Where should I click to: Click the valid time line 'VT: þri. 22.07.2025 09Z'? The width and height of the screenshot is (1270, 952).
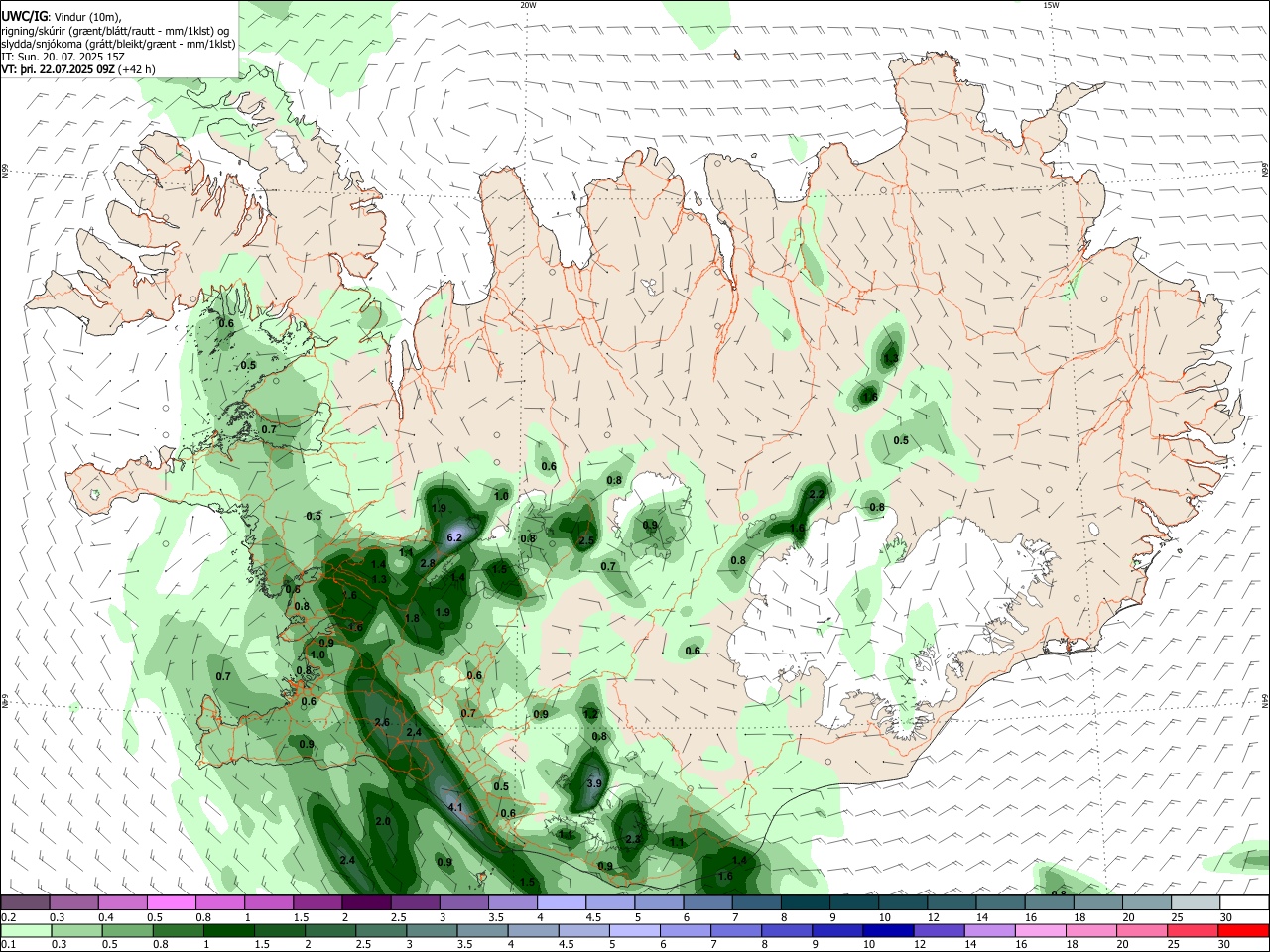60,70
